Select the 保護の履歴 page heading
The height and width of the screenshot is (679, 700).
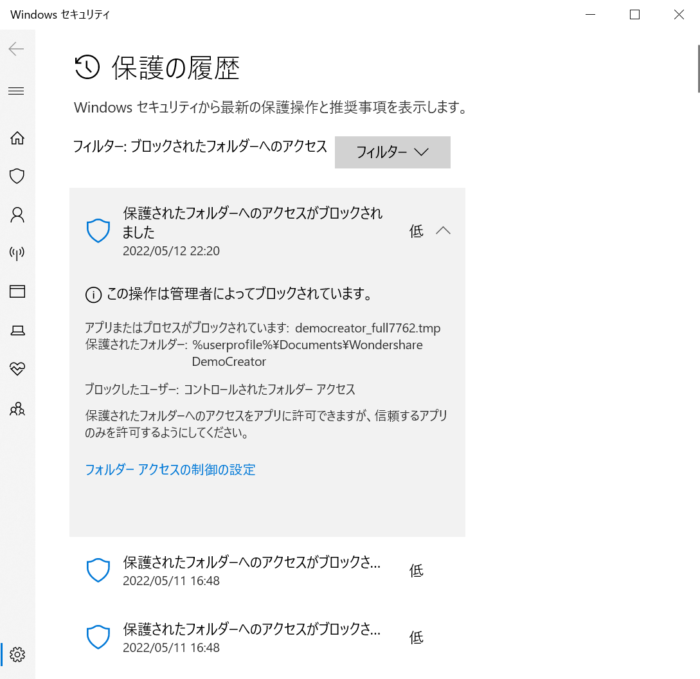tap(176, 68)
